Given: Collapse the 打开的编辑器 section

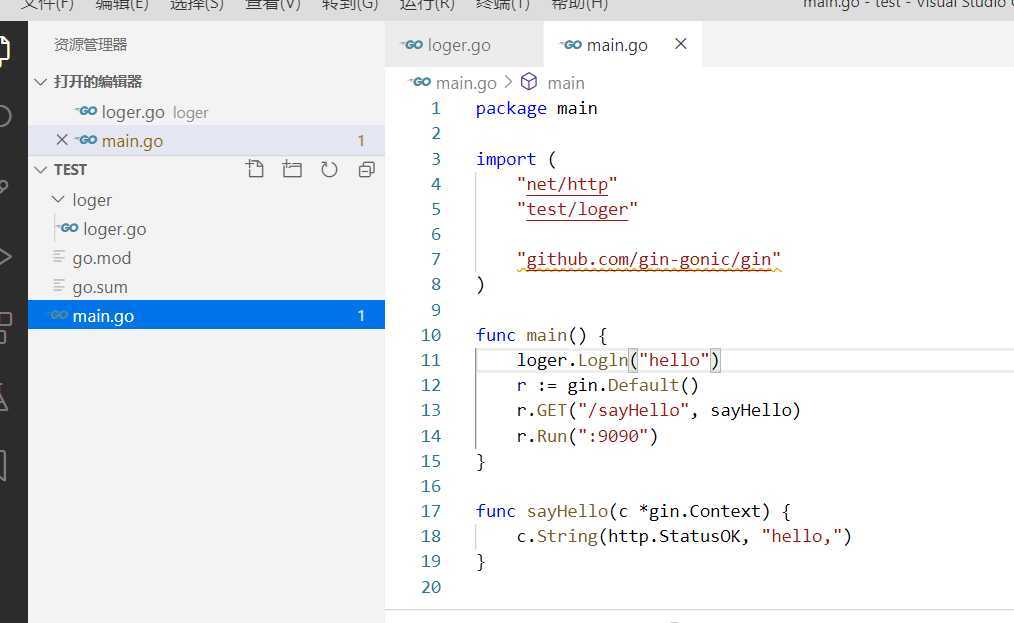Looking at the screenshot, I should [x=41, y=82].
